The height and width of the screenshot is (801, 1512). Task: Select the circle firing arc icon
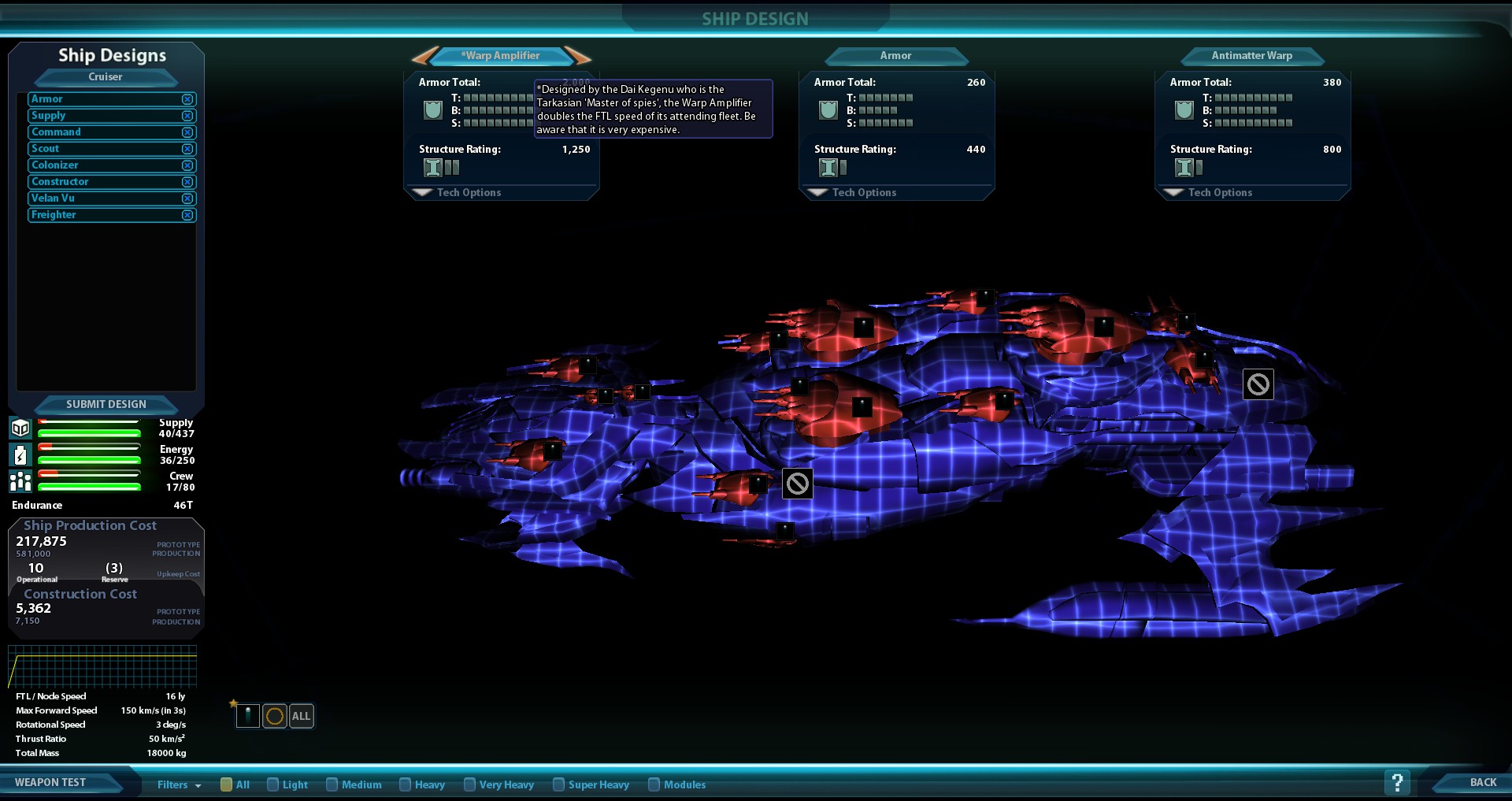(275, 716)
